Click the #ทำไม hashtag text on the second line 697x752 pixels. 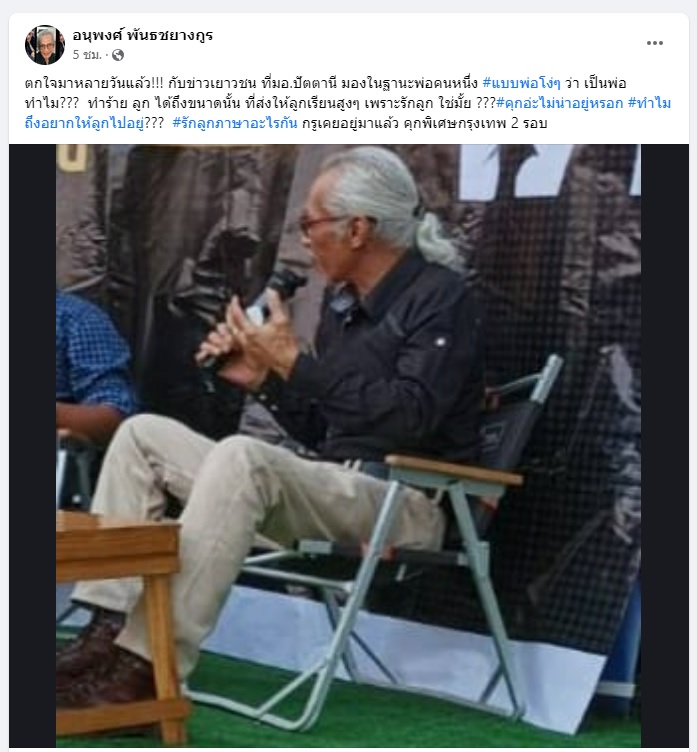point(649,104)
